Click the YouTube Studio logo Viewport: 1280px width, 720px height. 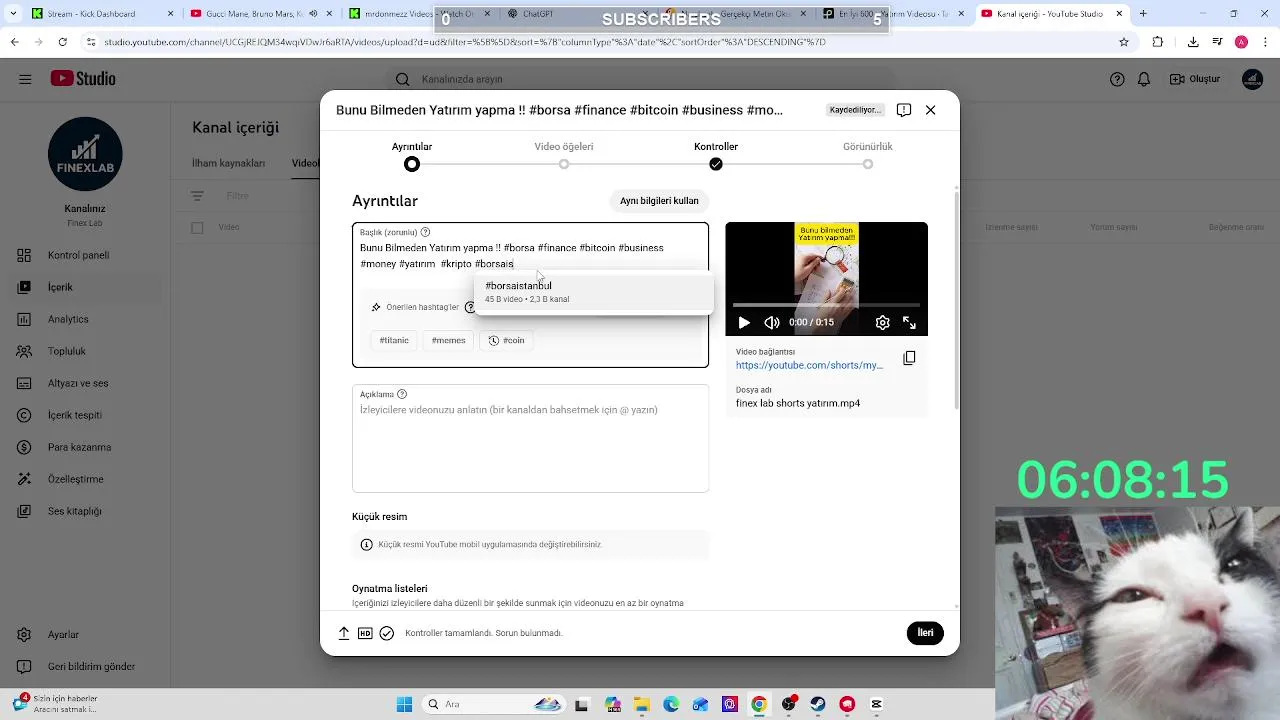pos(83,79)
